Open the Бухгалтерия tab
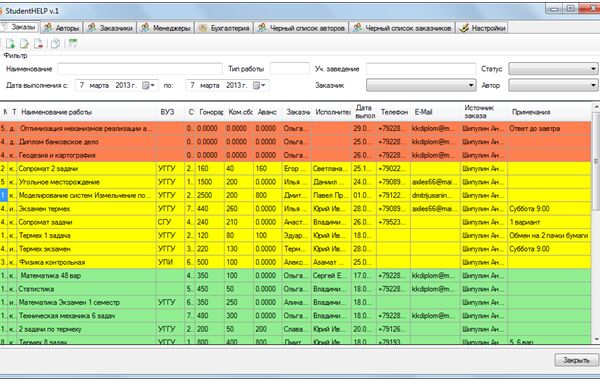The height and width of the screenshot is (381, 600). (x=224, y=28)
